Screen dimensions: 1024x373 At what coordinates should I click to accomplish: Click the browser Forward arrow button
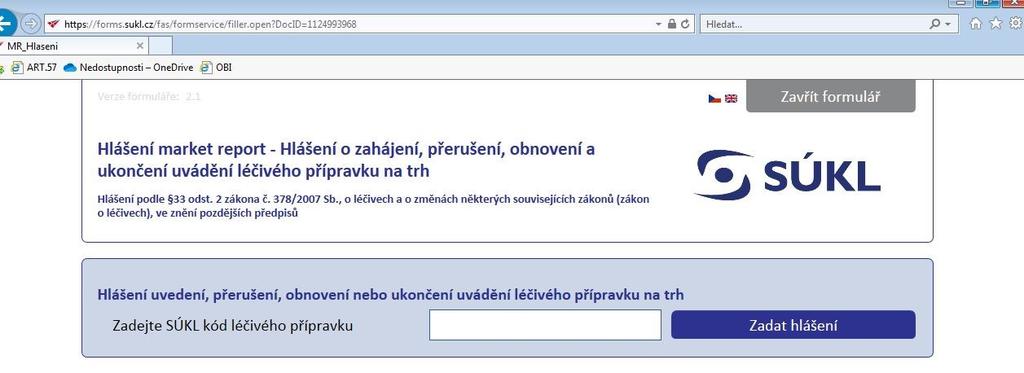(31, 24)
